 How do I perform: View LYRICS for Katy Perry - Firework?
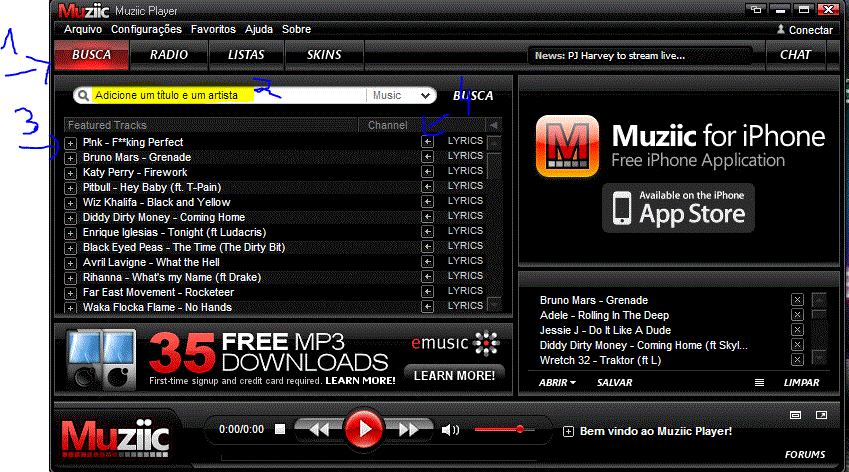(465, 171)
